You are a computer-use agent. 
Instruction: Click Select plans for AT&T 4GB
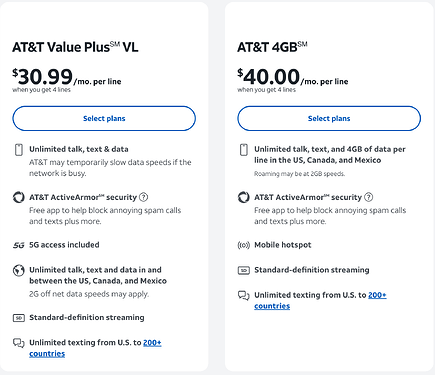329,118
